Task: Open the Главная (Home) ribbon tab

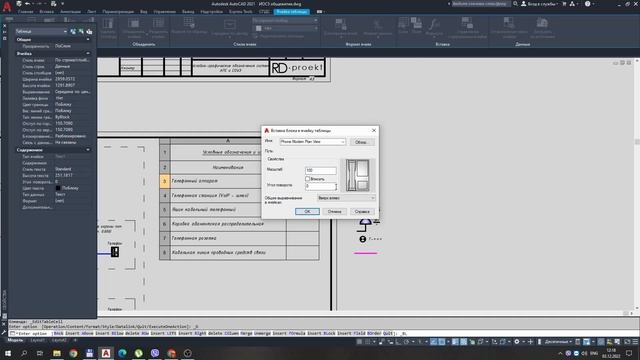Action: pos(25,11)
